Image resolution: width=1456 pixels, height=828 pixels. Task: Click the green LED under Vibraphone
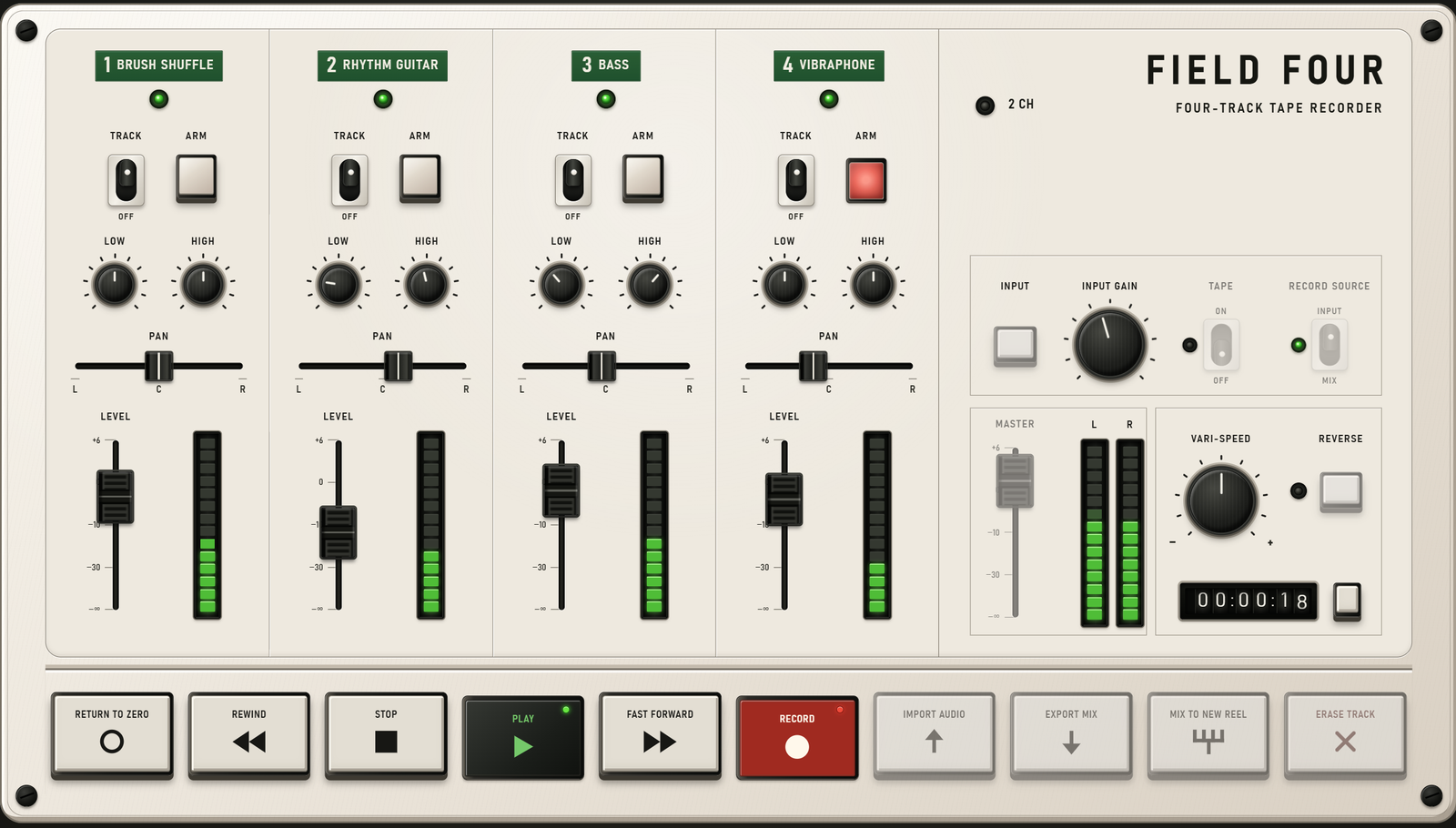[829, 99]
